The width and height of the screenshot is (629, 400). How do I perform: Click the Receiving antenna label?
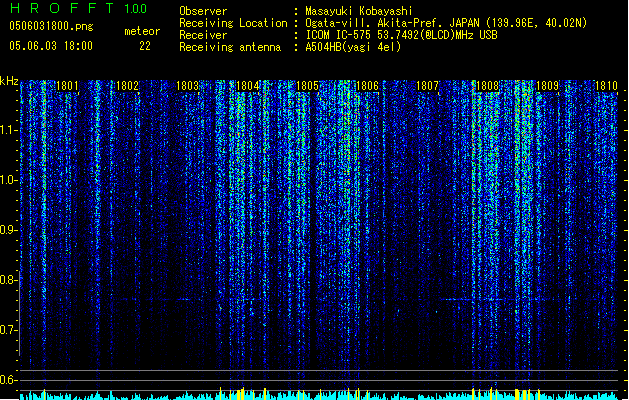pos(230,47)
